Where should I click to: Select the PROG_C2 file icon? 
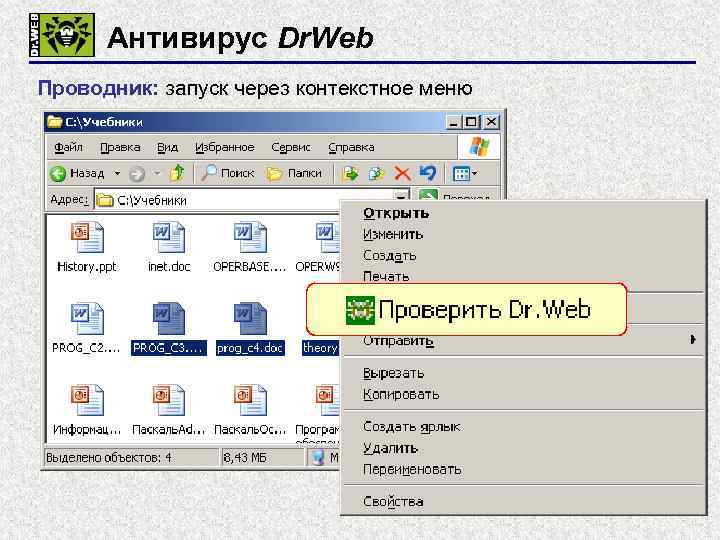tap(87, 319)
